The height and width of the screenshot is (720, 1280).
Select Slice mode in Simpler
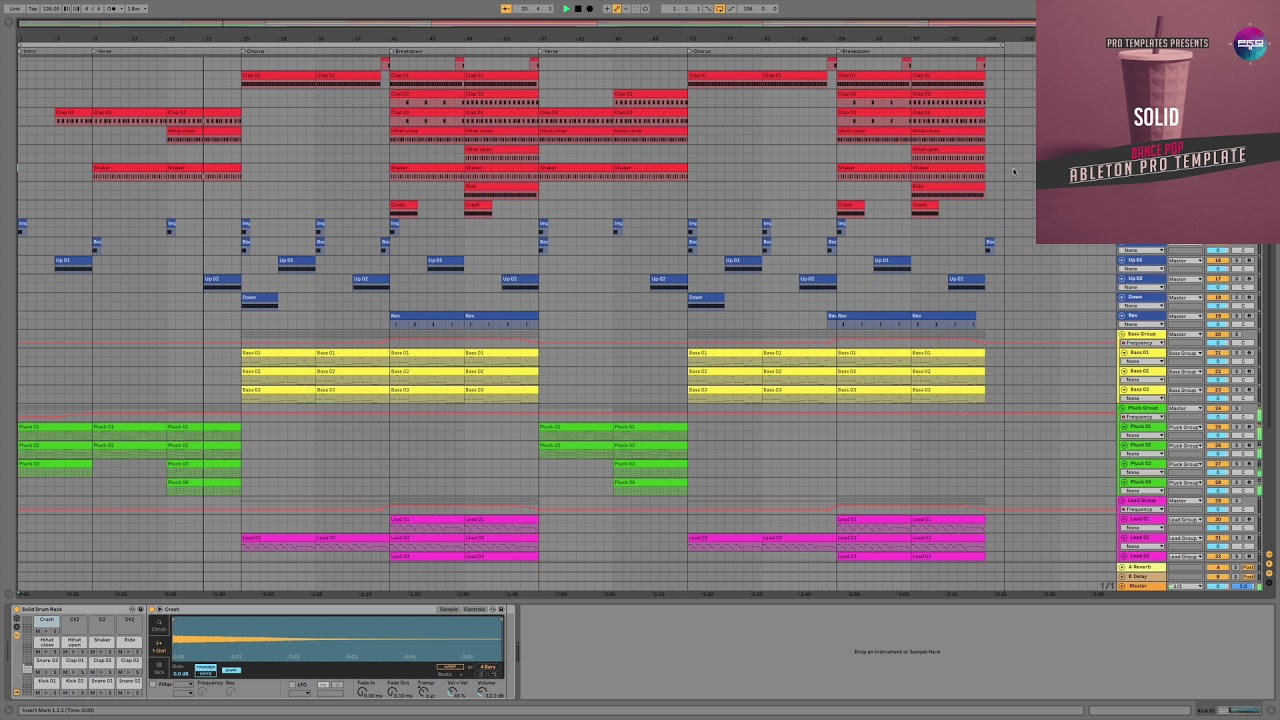159,668
